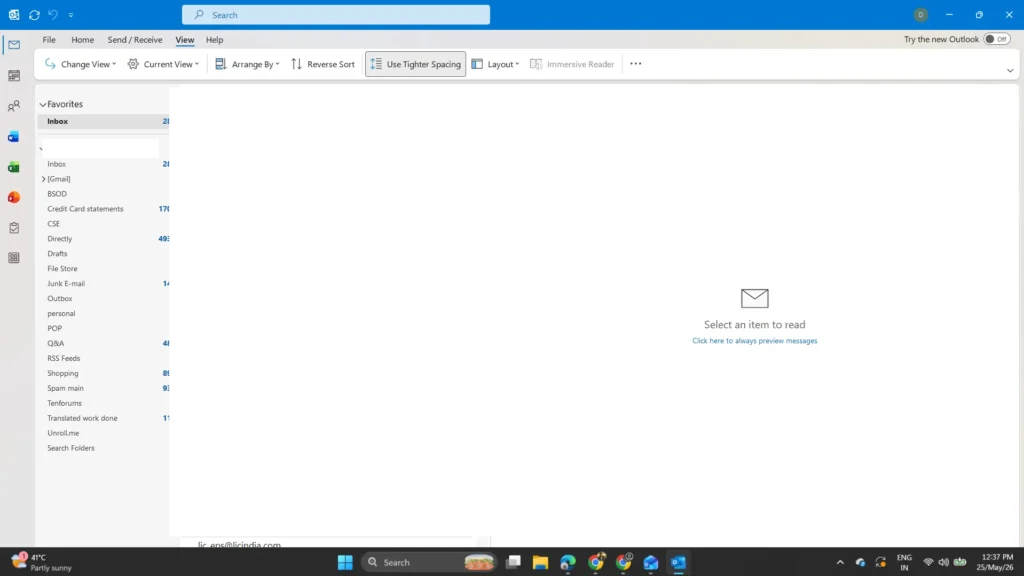Select the View tab

pyautogui.click(x=185, y=40)
